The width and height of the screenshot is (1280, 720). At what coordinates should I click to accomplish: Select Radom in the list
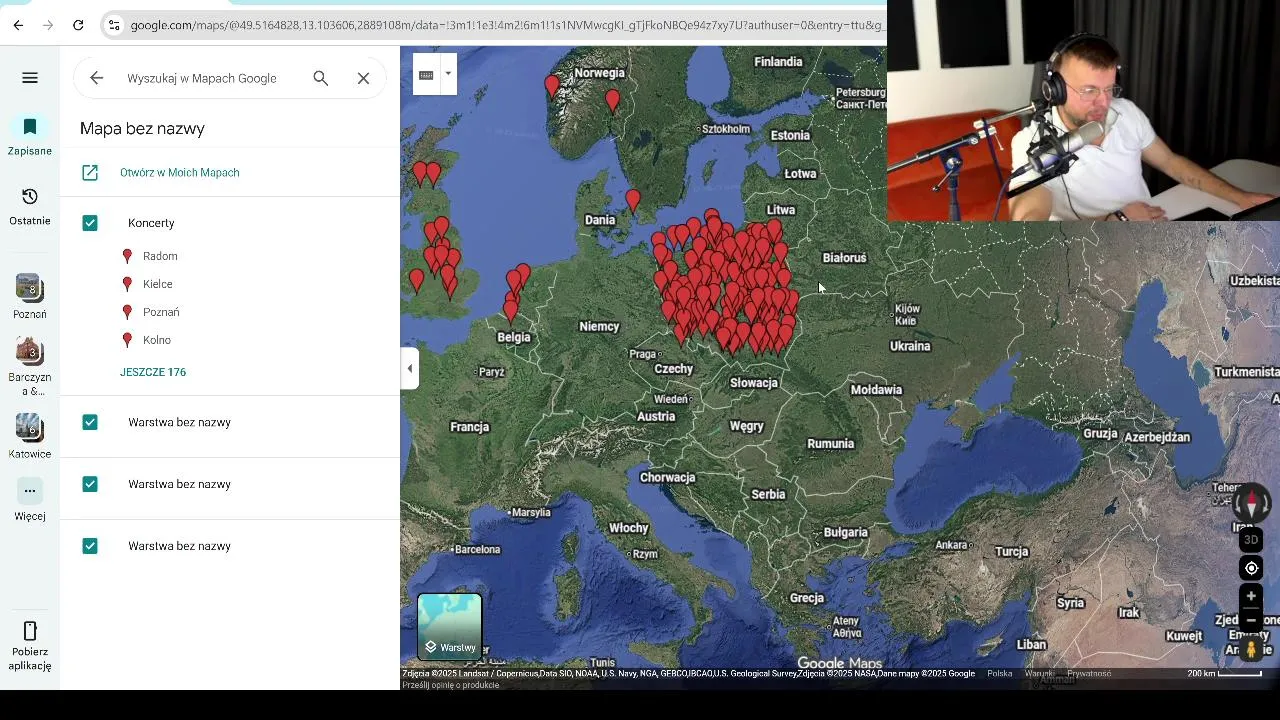click(160, 256)
